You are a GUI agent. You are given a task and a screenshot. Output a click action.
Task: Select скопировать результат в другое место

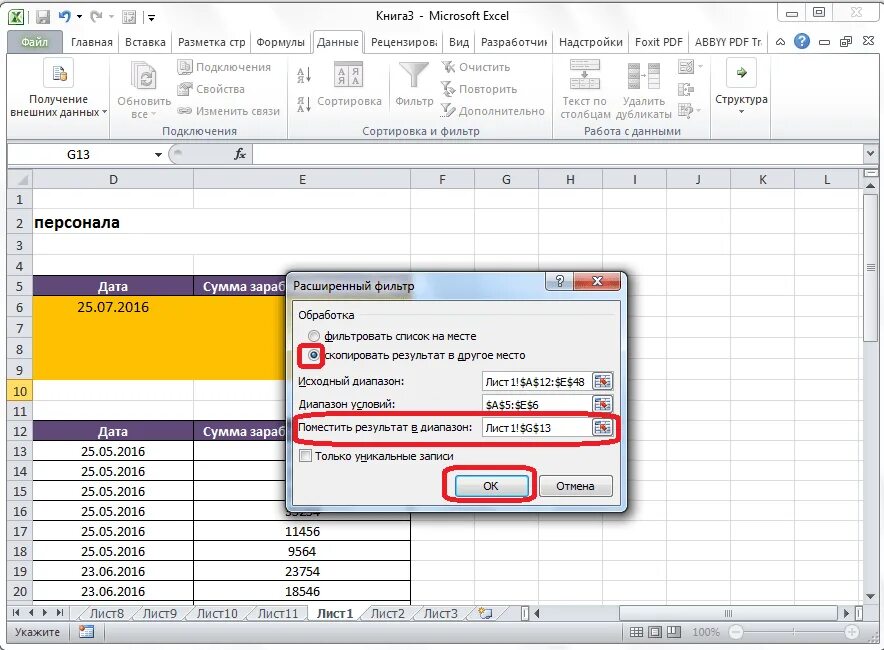[x=313, y=355]
